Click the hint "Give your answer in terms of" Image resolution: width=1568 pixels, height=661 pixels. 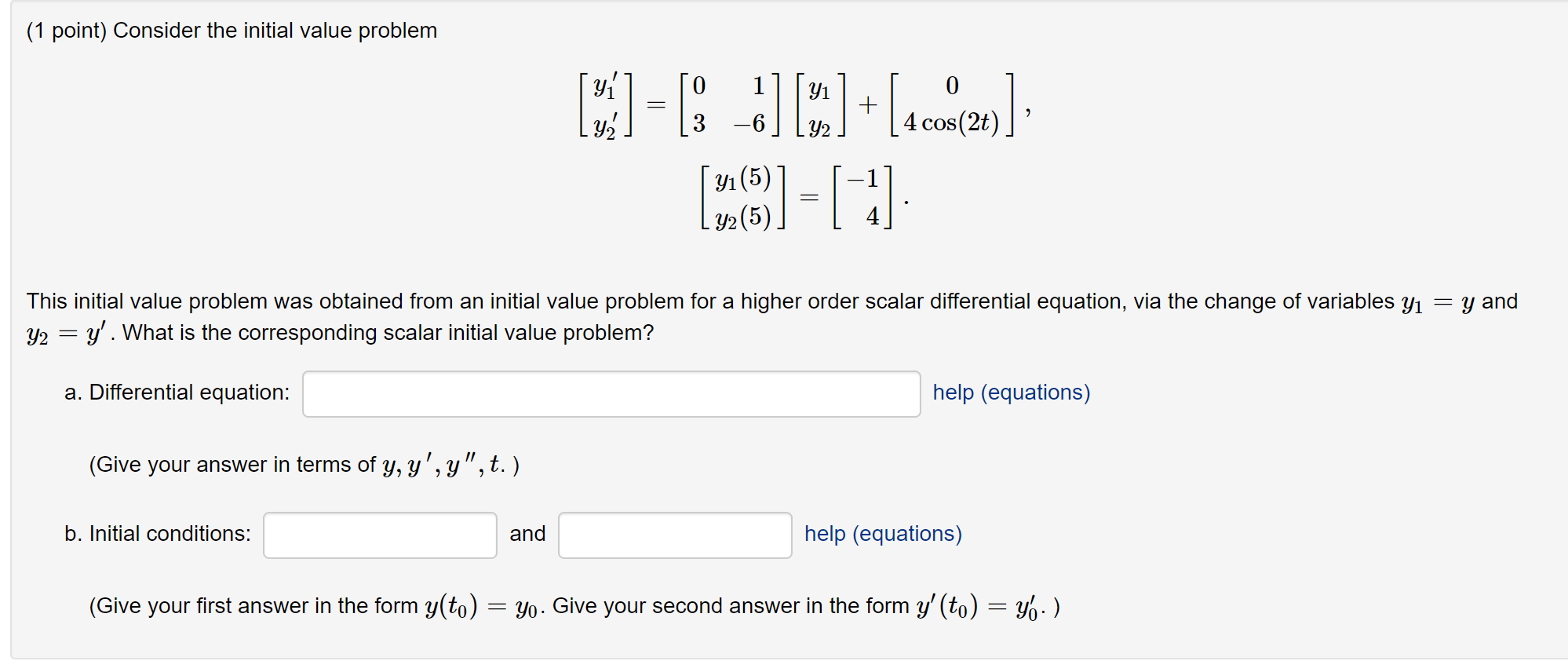click(233, 465)
